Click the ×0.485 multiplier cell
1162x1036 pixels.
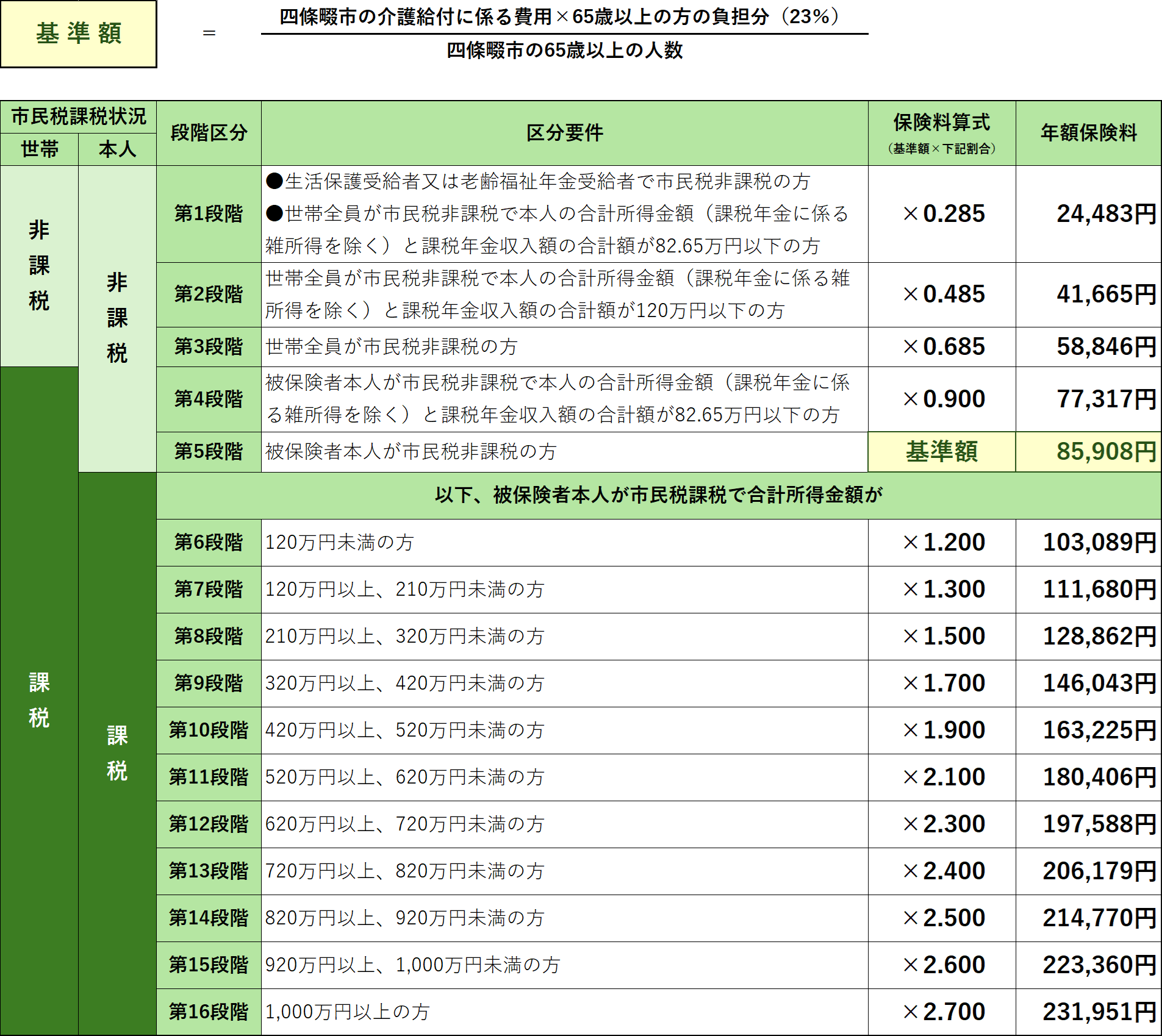942,295
